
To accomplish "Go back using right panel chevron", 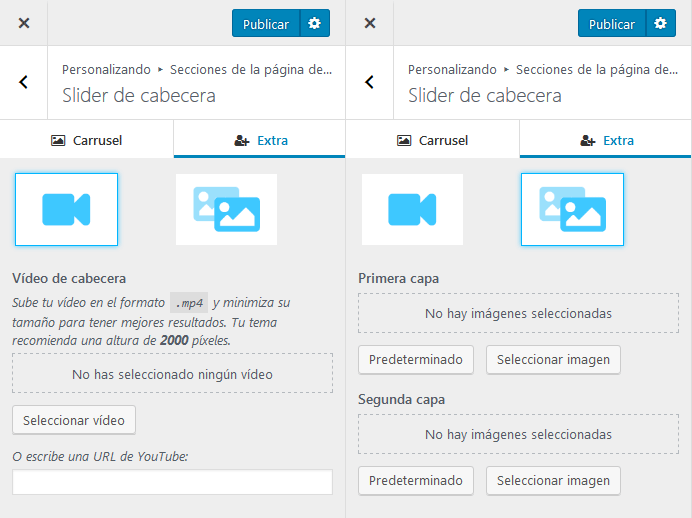I will pyautogui.click(x=370, y=82).
